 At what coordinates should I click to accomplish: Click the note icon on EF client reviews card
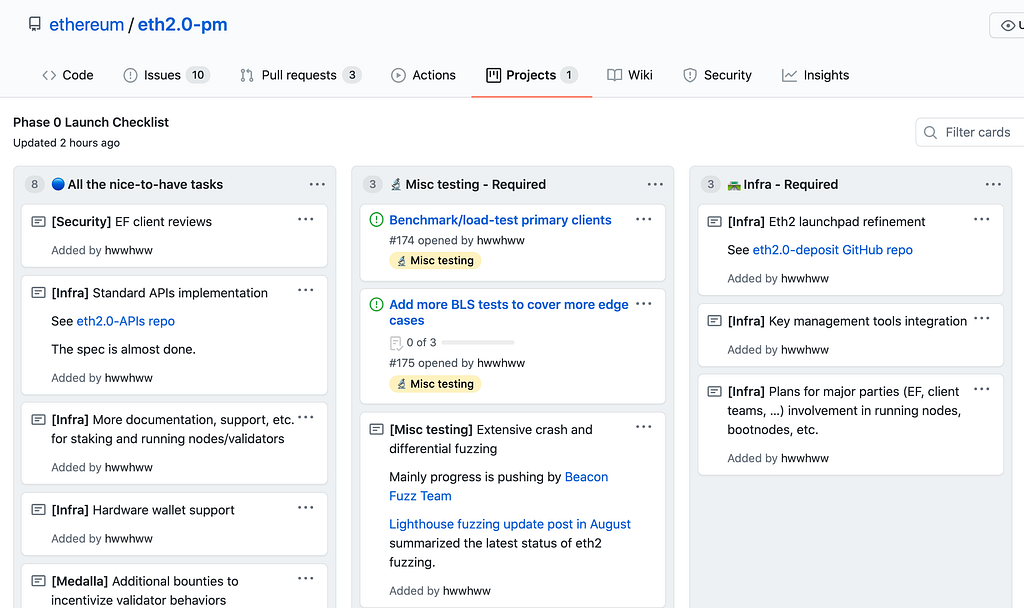click(38, 222)
